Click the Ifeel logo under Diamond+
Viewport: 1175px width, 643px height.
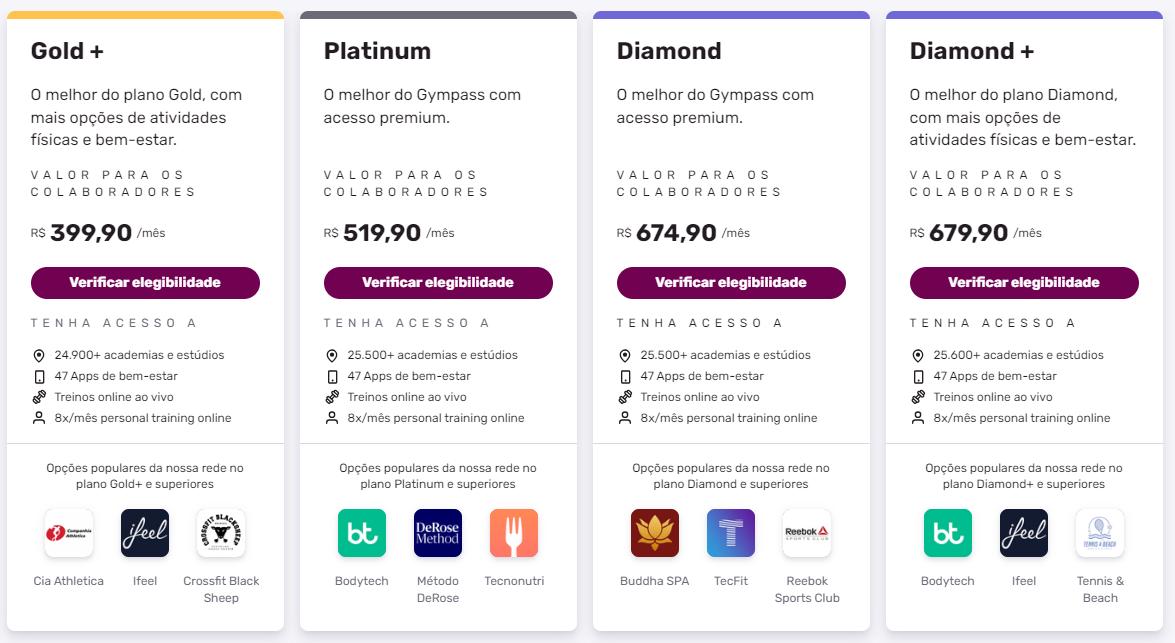click(1024, 533)
